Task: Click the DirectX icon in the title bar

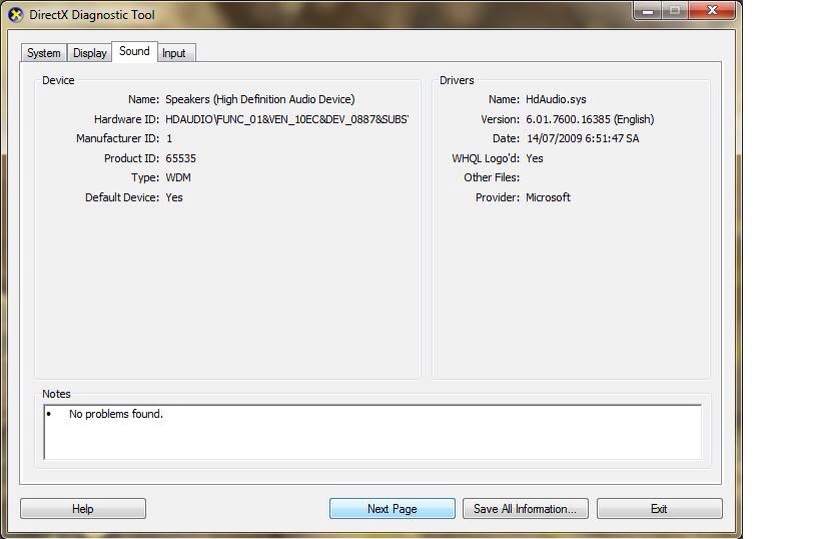Action: [13, 12]
